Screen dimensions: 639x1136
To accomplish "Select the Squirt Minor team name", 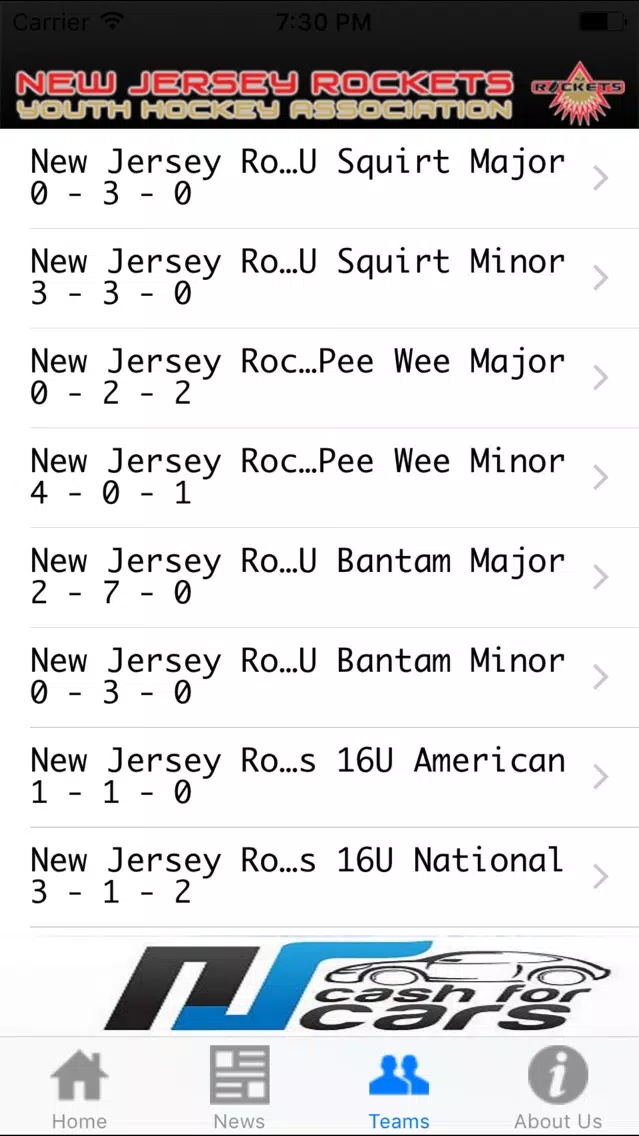I will click(x=298, y=262).
